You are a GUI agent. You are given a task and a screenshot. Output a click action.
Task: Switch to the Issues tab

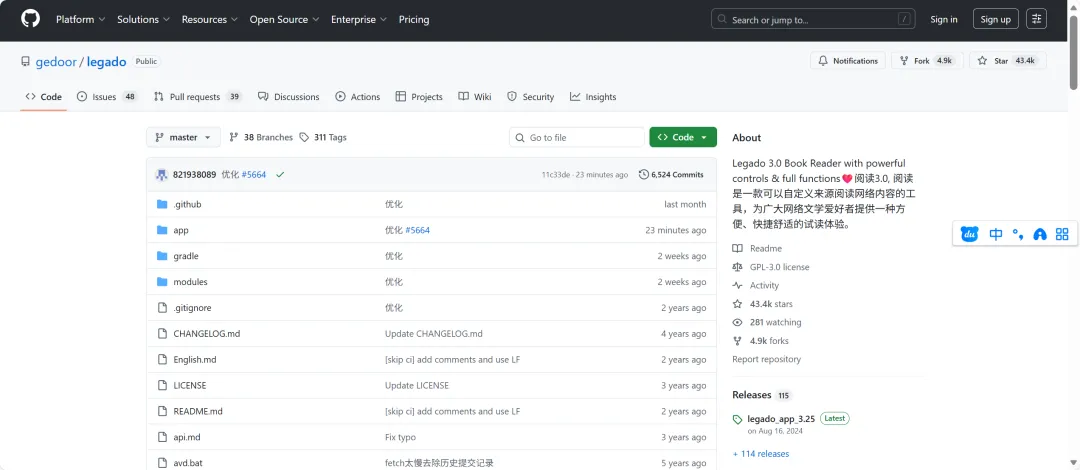pyautogui.click(x=107, y=96)
